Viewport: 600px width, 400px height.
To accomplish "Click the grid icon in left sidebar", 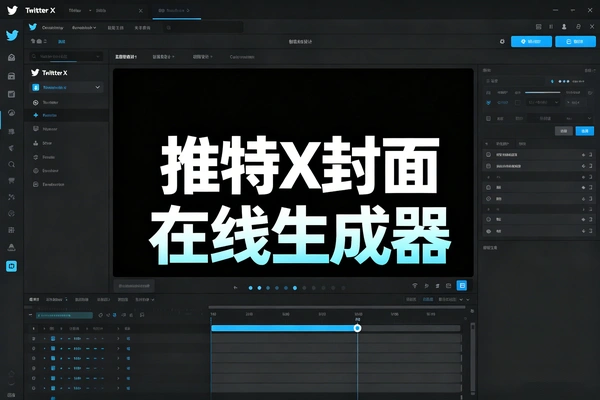I will click(x=11, y=230).
